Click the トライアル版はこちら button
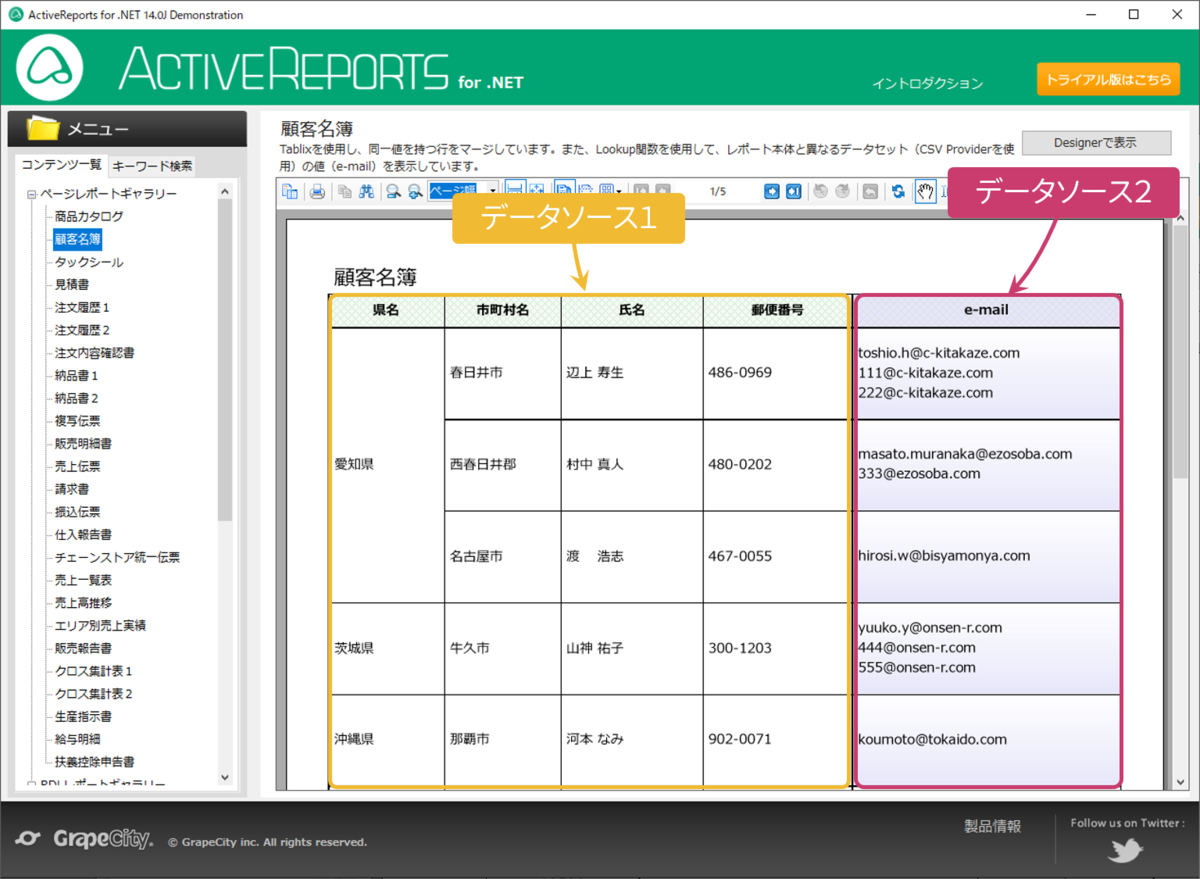The width and height of the screenshot is (1200, 879). (x=1107, y=79)
